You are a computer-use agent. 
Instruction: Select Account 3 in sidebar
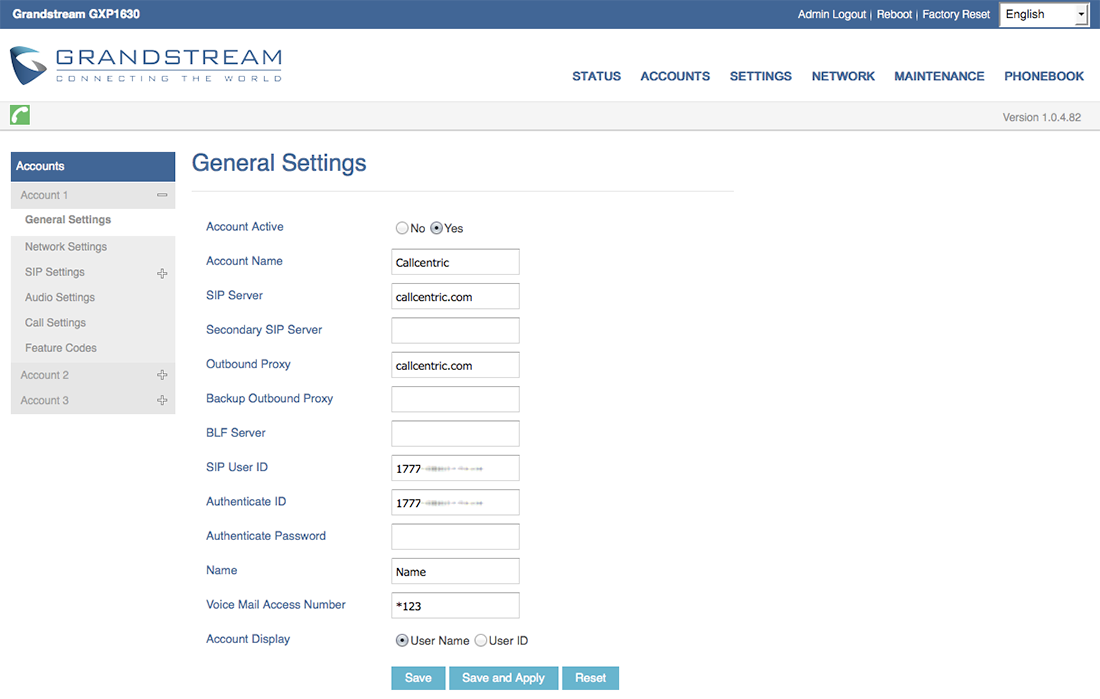point(44,400)
